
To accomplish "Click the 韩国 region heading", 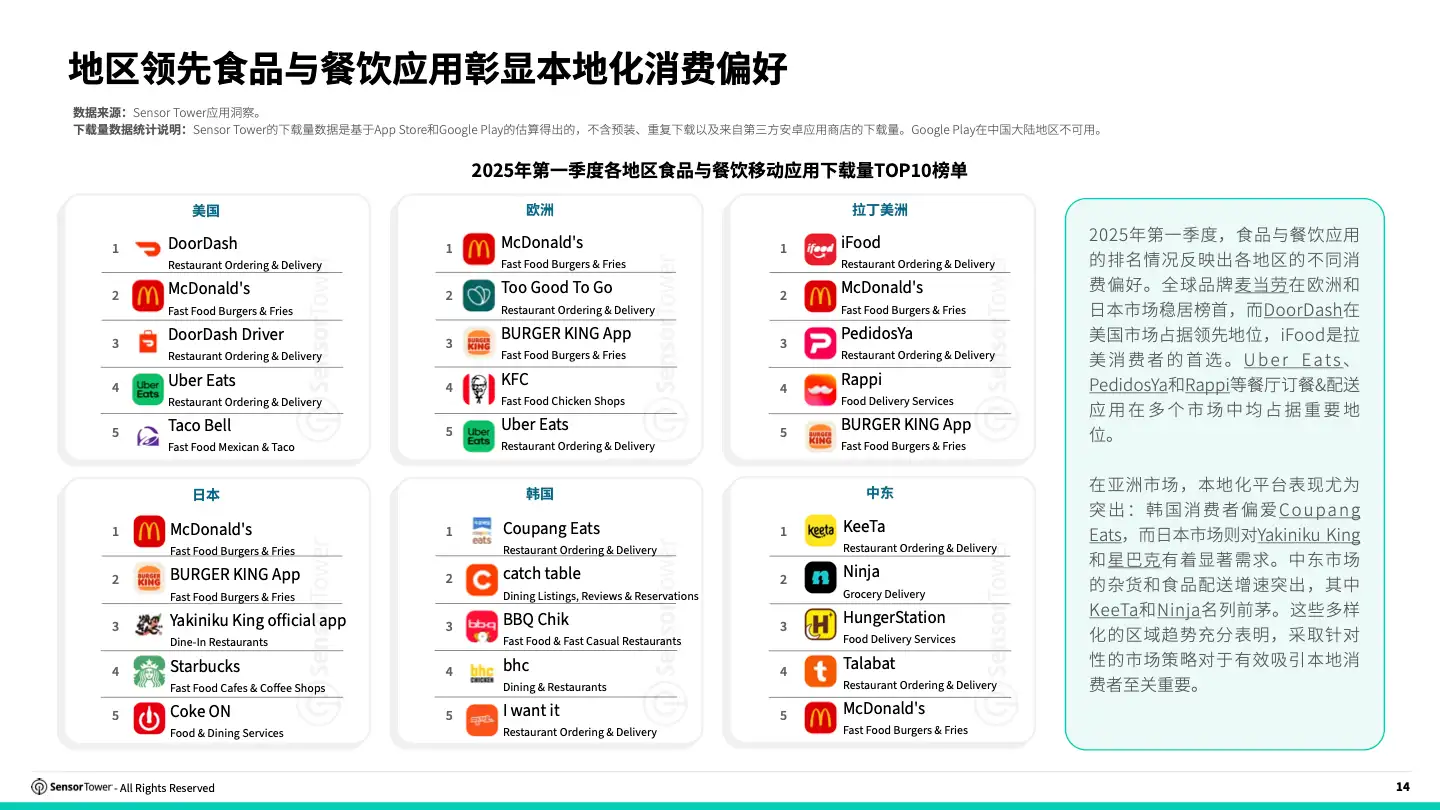I will click(x=540, y=494).
